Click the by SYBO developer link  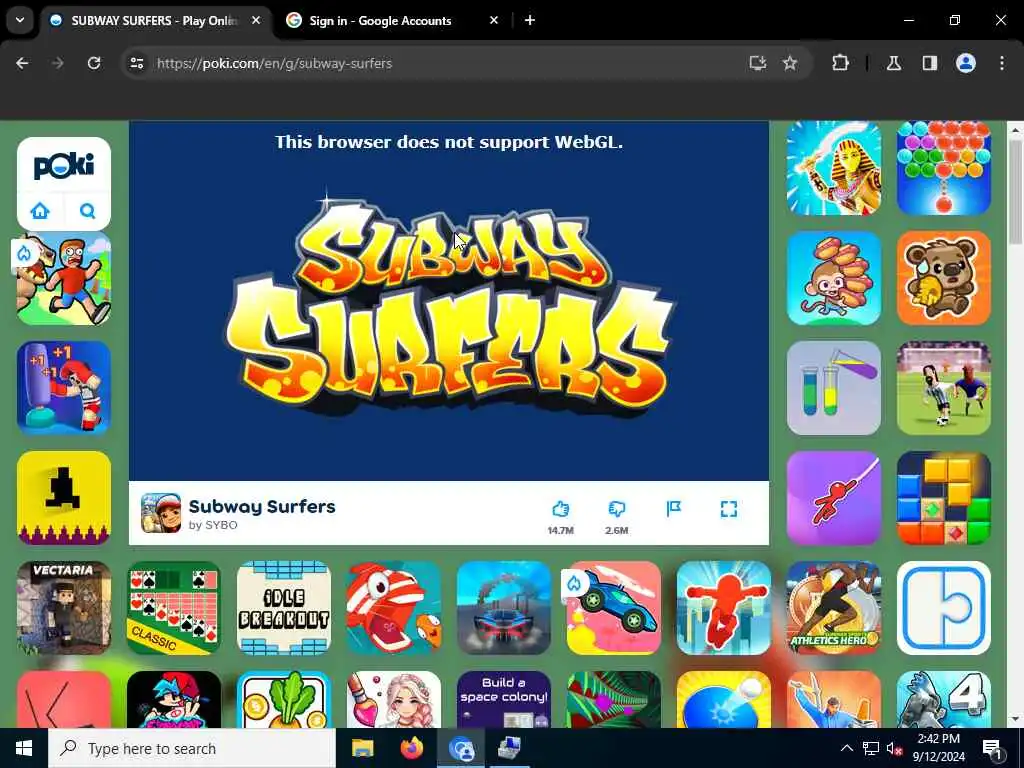(x=213, y=525)
